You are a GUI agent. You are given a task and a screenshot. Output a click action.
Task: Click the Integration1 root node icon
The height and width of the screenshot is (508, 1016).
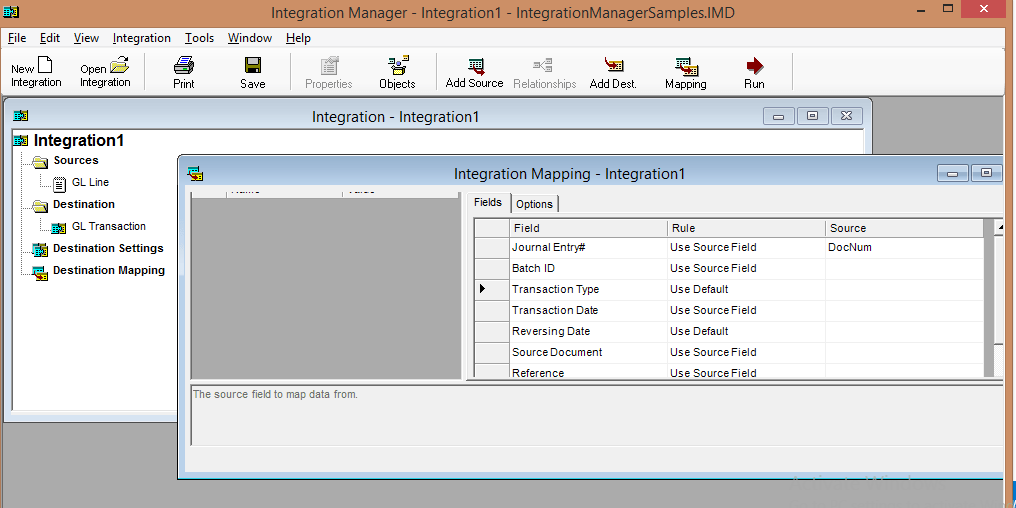pyautogui.click(x=21, y=141)
